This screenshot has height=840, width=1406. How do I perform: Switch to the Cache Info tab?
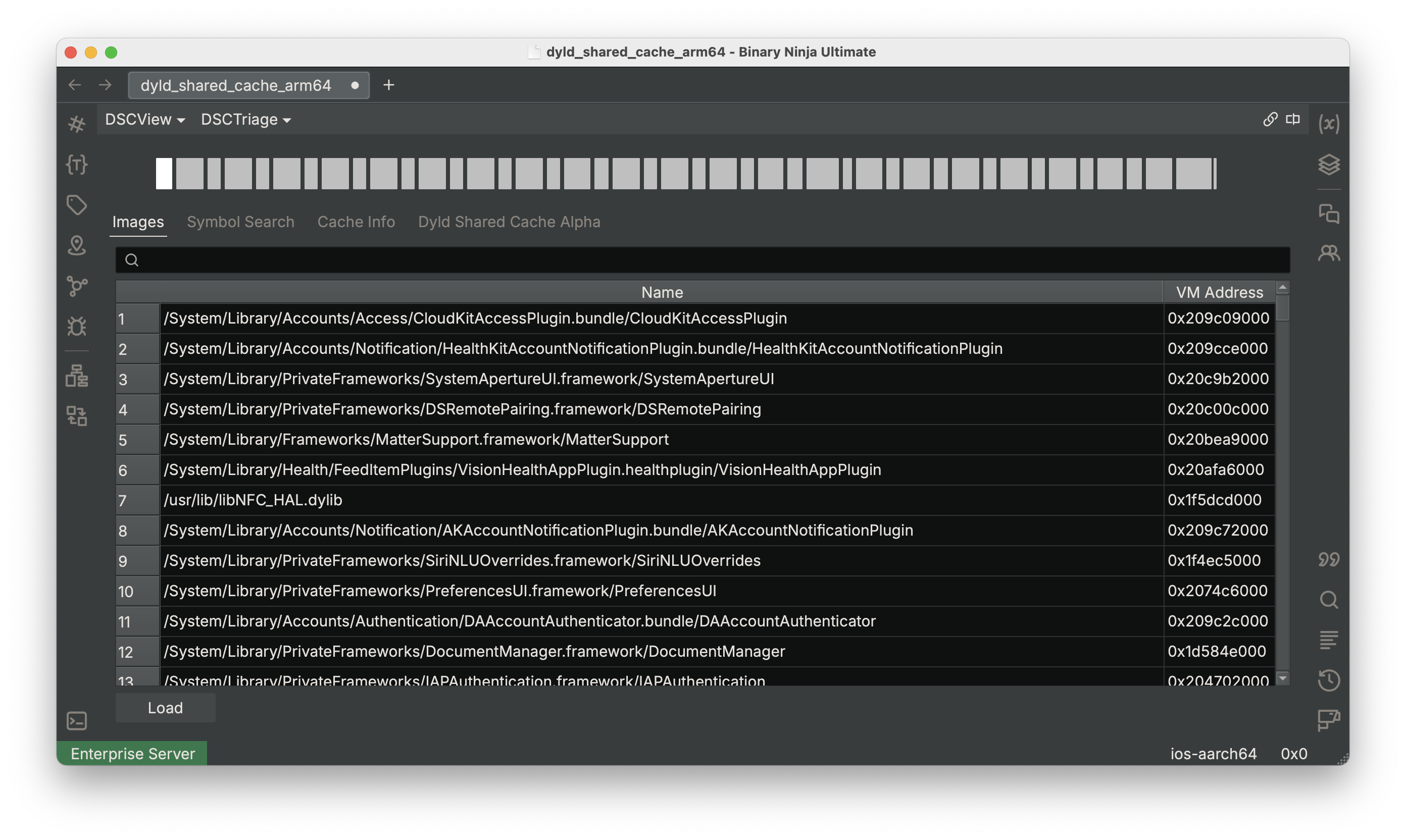pyautogui.click(x=356, y=222)
